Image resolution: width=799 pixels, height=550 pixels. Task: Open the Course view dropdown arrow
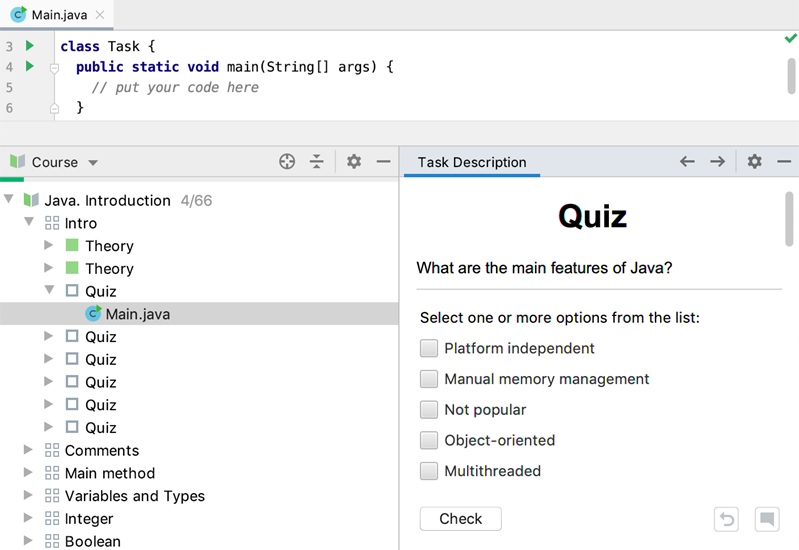point(93,163)
